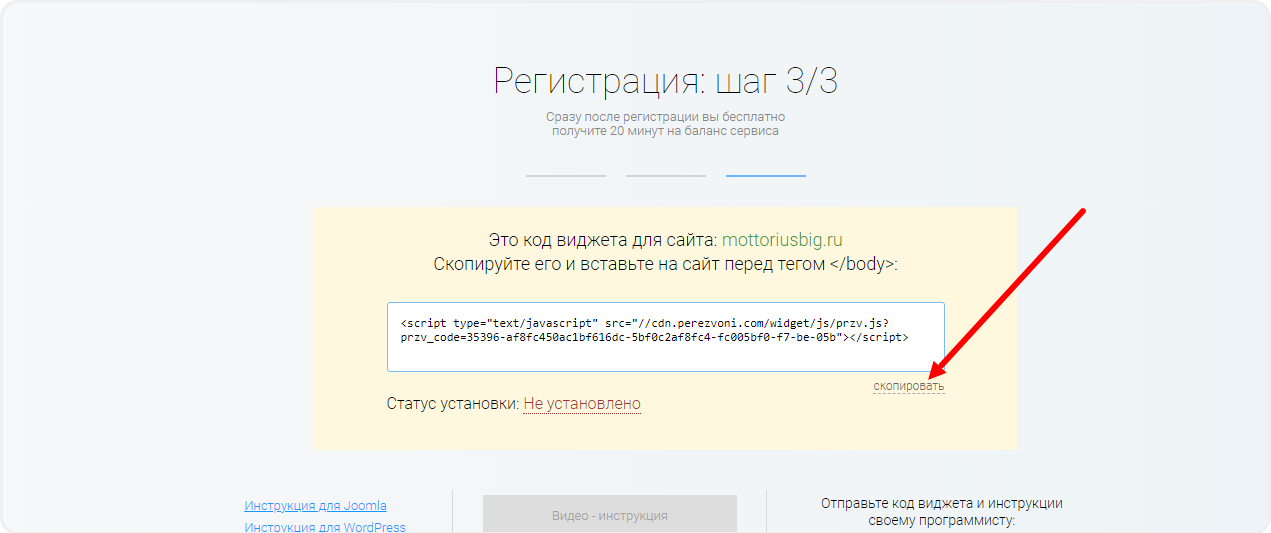Viewport: 1271px width, 533px height.
Task: Select the first registration step indicator
Action: click(x=566, y=176)
